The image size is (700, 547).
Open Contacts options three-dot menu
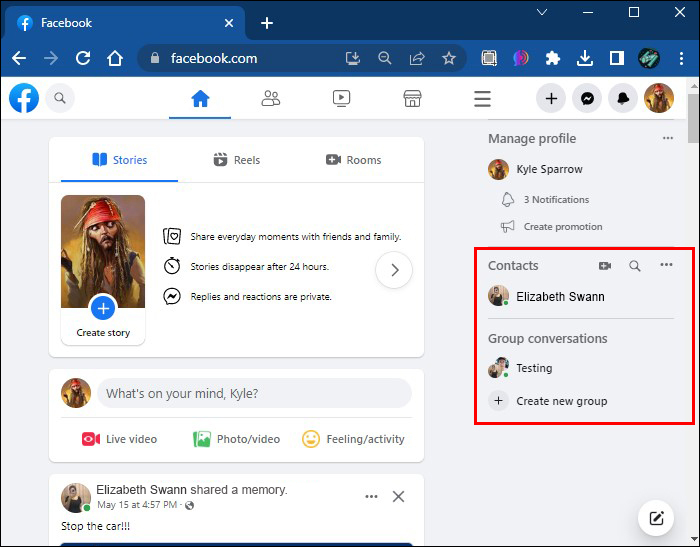tap(666, 265)
